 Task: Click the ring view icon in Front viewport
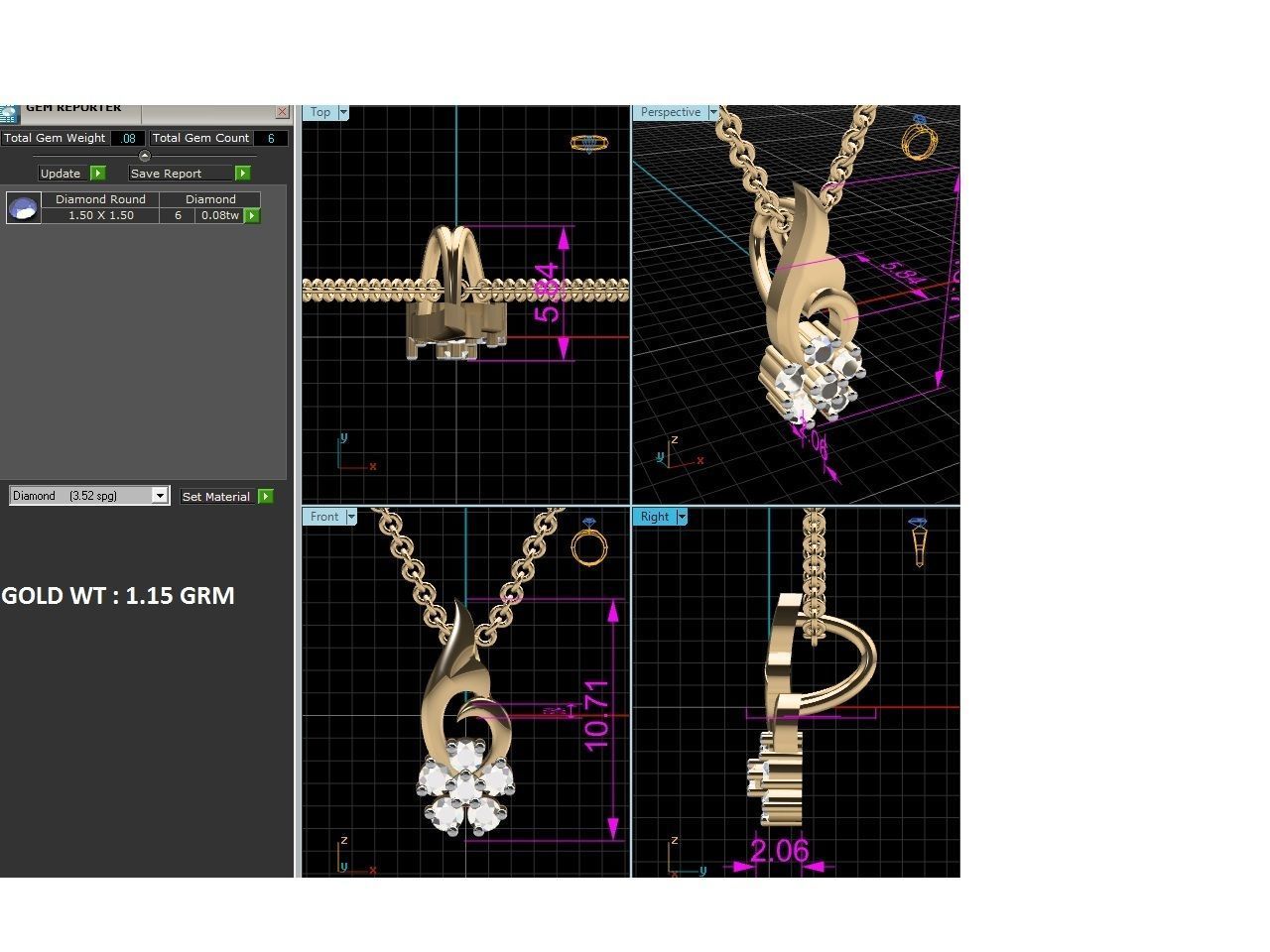tap(589, 540)
